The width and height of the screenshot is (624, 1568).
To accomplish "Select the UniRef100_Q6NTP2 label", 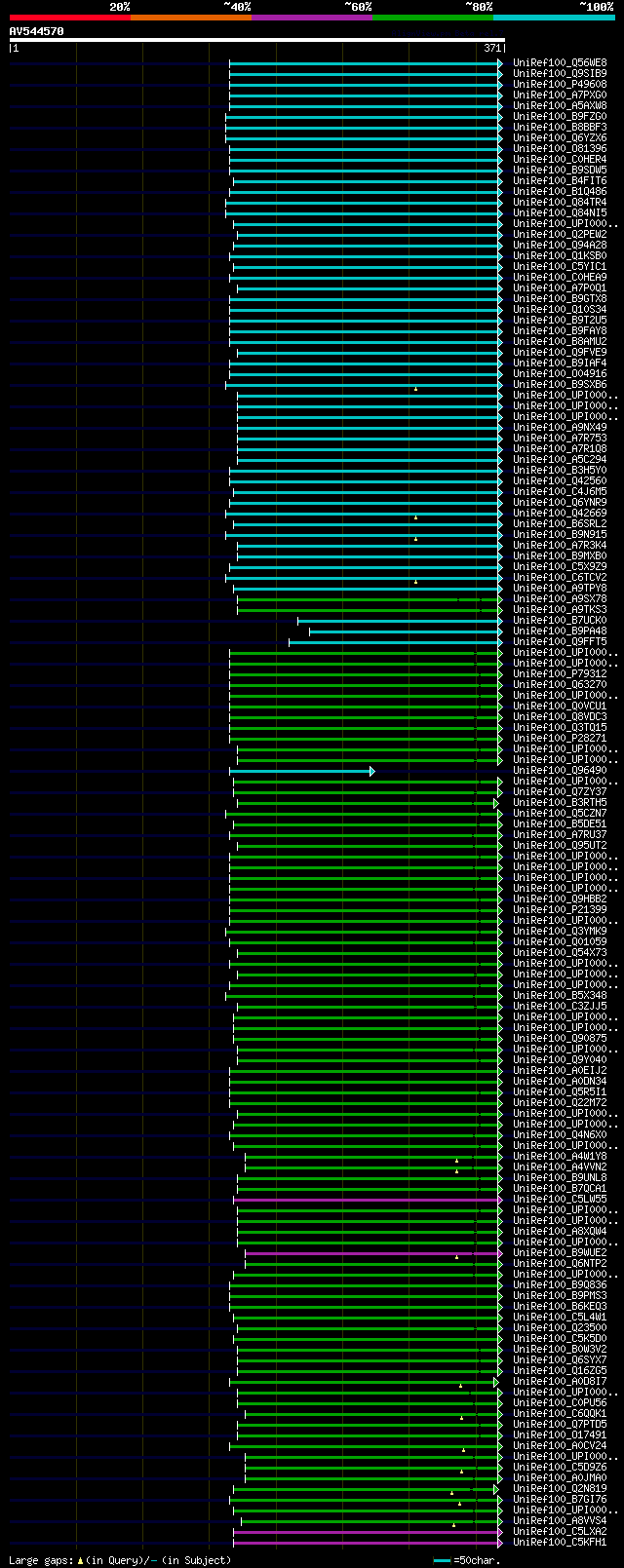I will pos(560,1263).
